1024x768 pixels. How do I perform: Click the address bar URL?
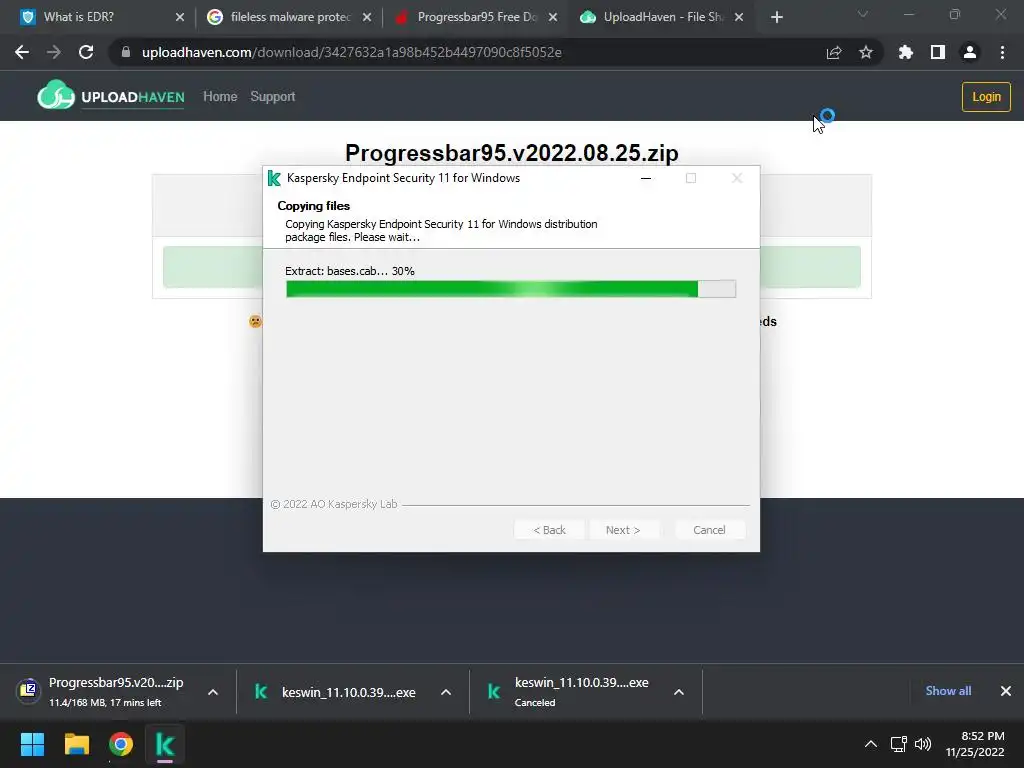(x=352, y=52)
